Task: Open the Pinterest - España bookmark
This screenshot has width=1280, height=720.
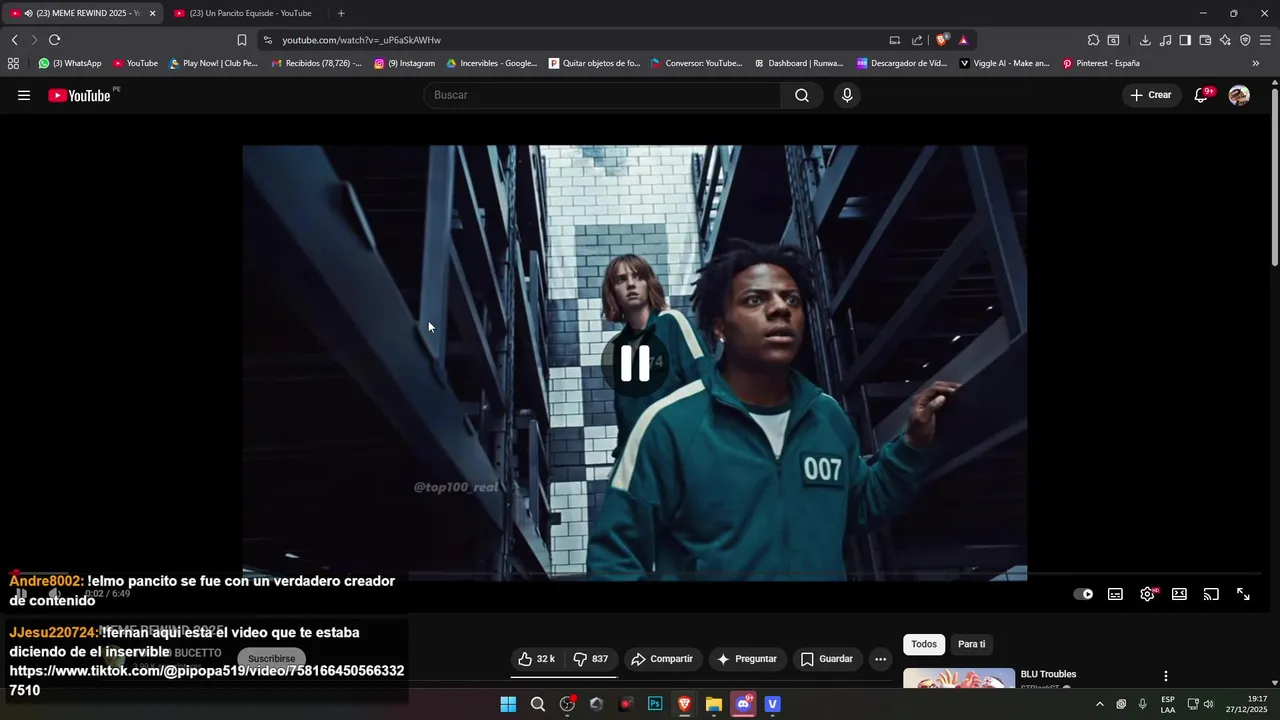Action: coord(1101,63)
